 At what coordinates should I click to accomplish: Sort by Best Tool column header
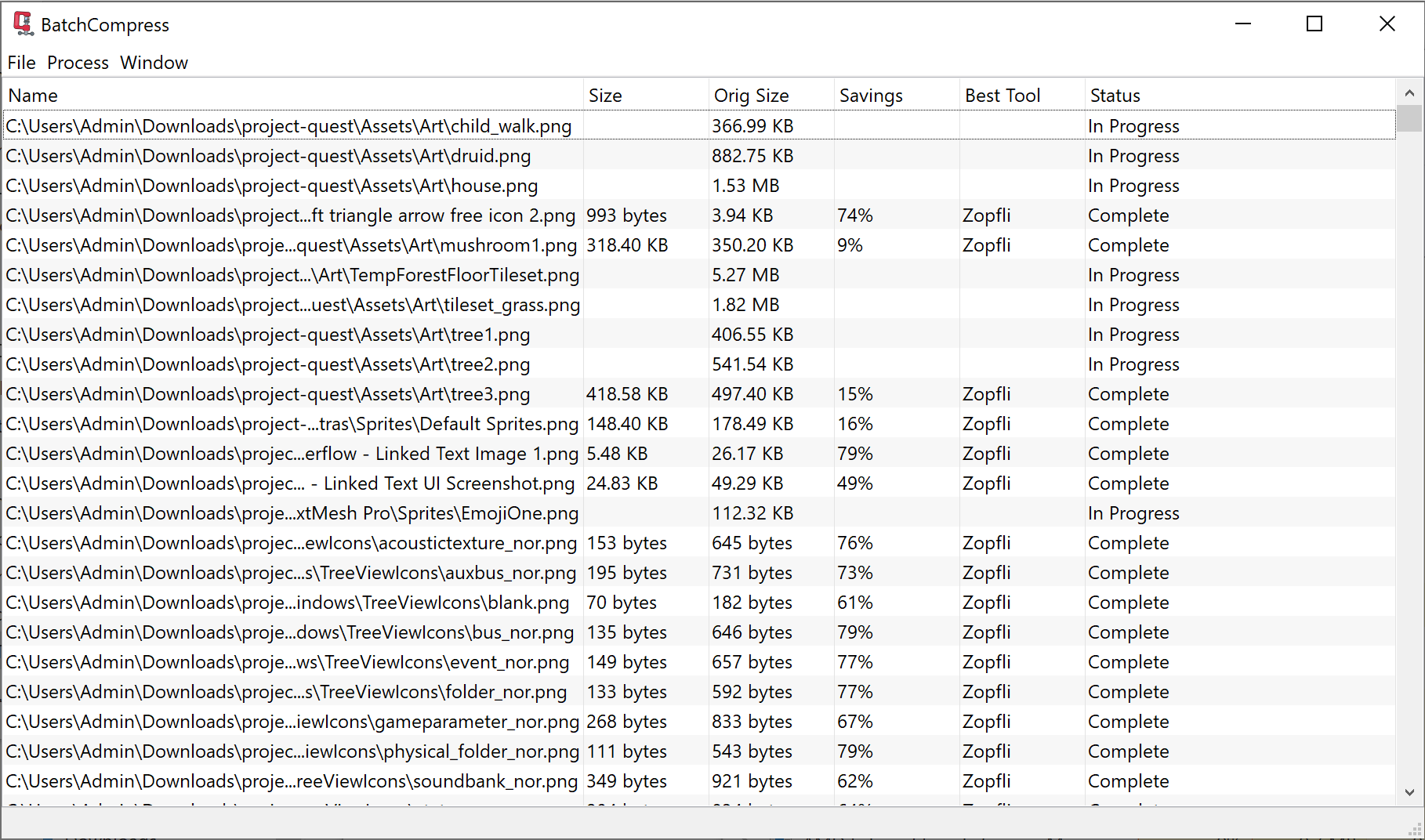pos(1003,96)
